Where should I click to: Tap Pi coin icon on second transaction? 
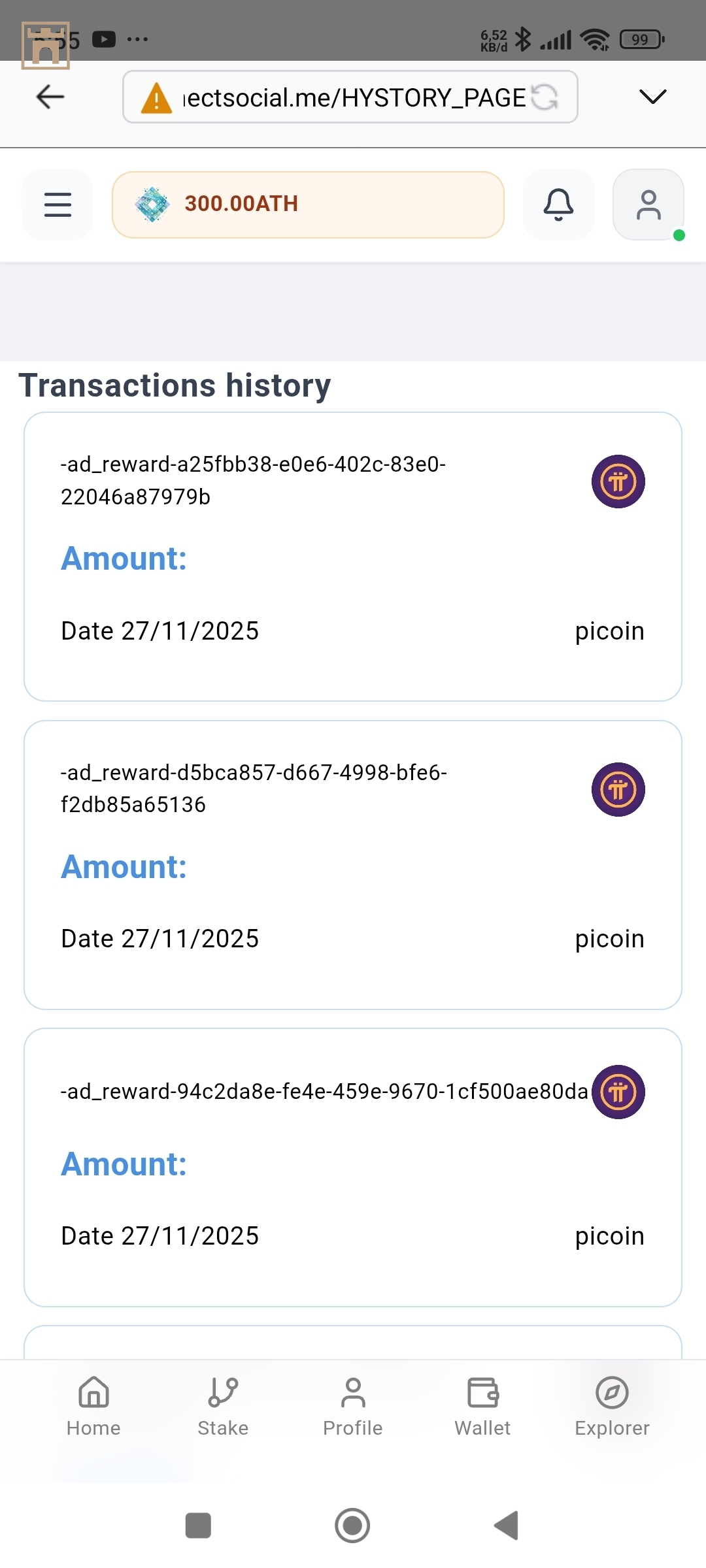point(618,789)
